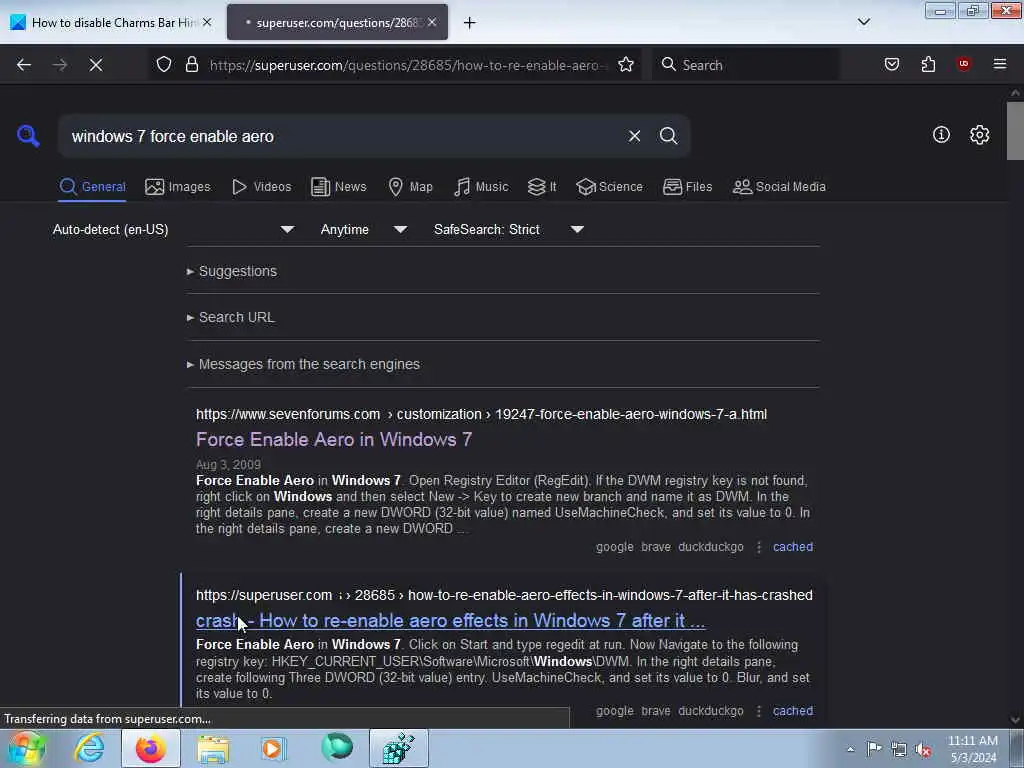The height and width of the screenshot is (768, 1024).
Task: Switch to the Science category
Action: [x=609, y=187]
